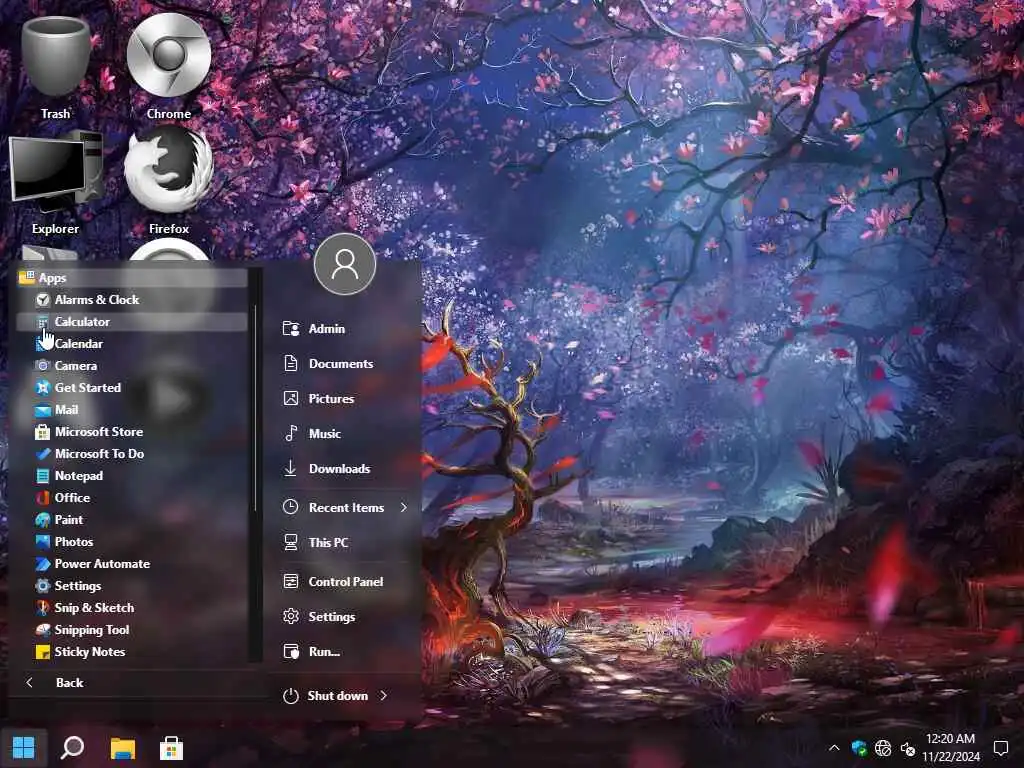
Task: Click the Apps list scrollbar
Action: click(x=255, y=408)
